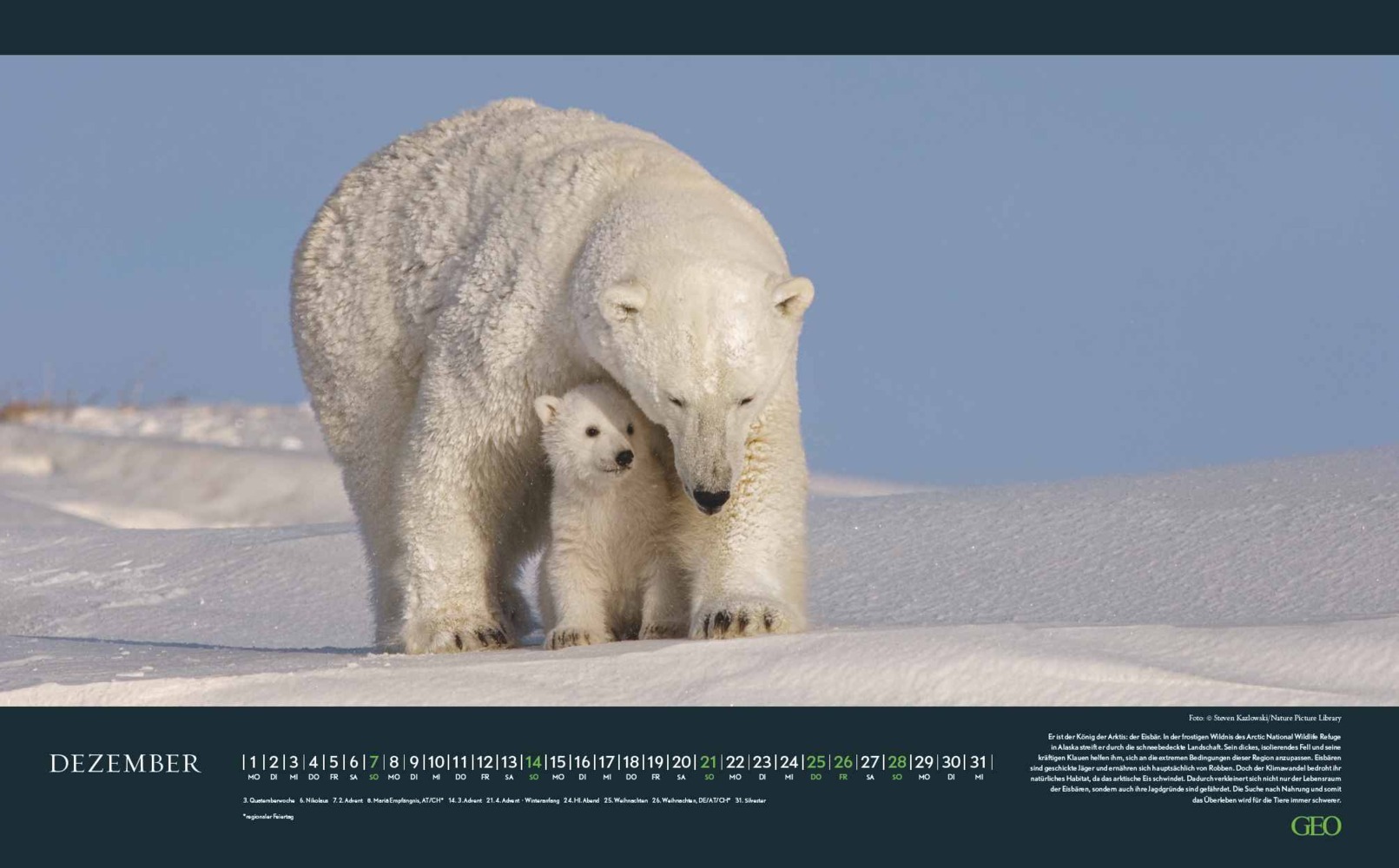The height and width of the screenshot is (868, 1399).
Task: Click the '3. Quatemberwoche' holiday note
Action: pos(269,800)
